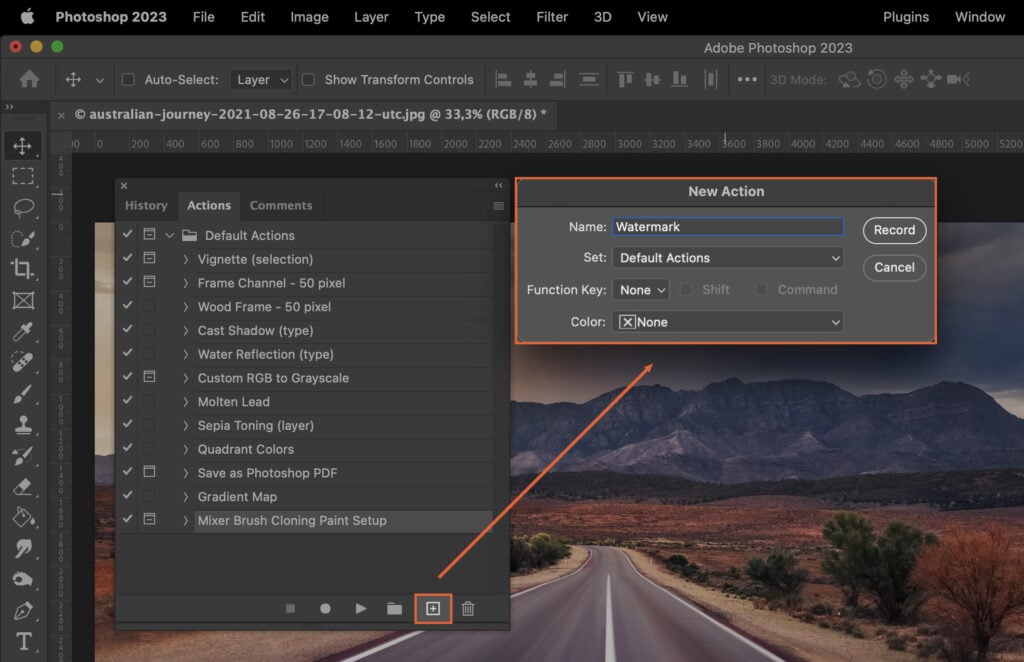Switch to the History tab

[x=146, y=206]
